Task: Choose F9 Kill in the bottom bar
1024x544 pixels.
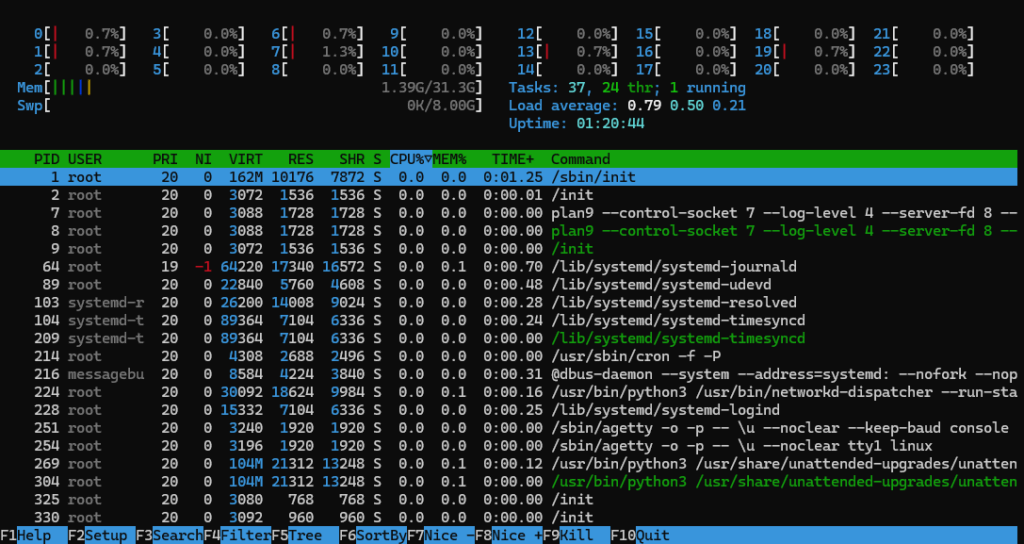Action: [x=576, y=536]
